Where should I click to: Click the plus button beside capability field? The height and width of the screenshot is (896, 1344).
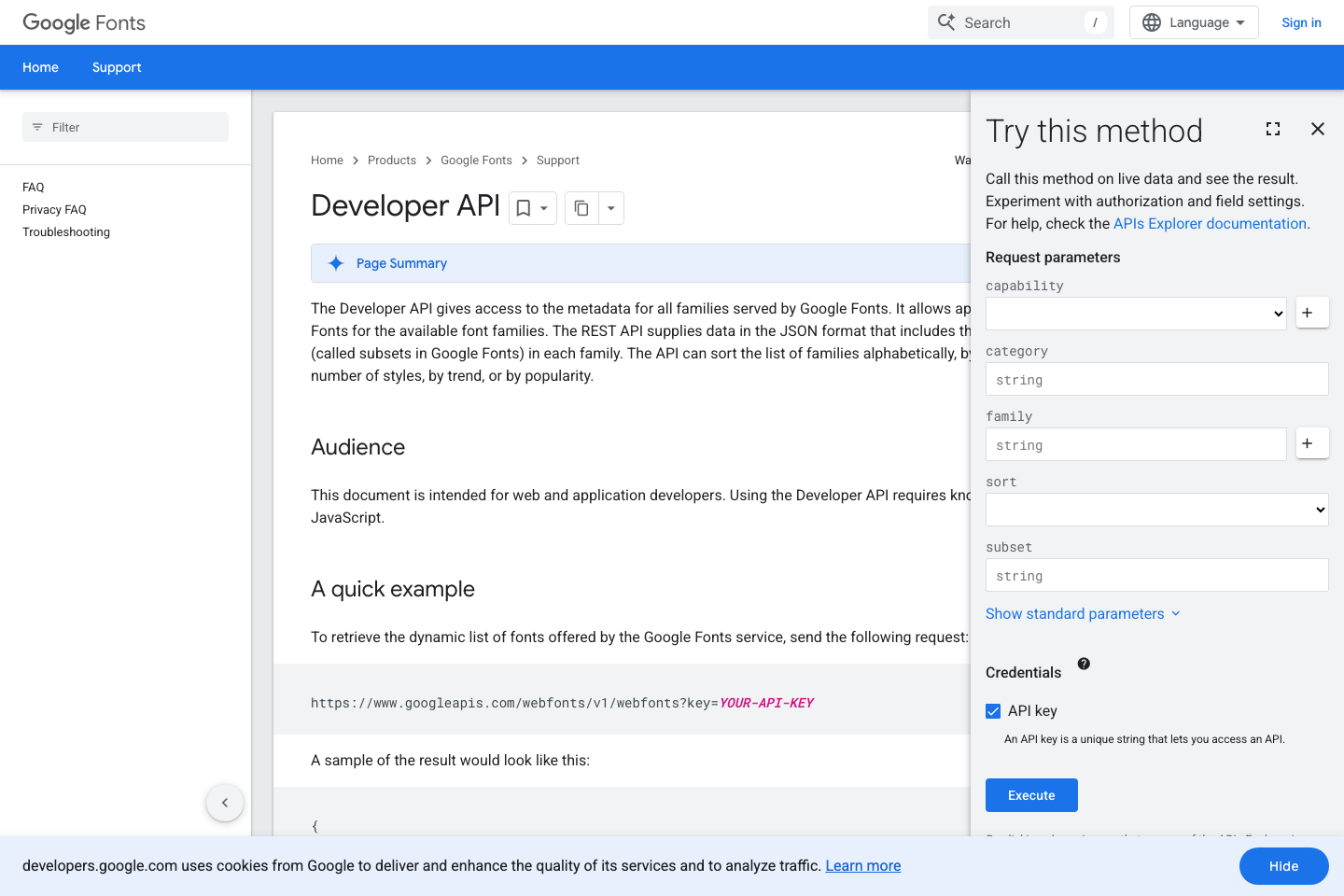click(x=1311, y=313)
